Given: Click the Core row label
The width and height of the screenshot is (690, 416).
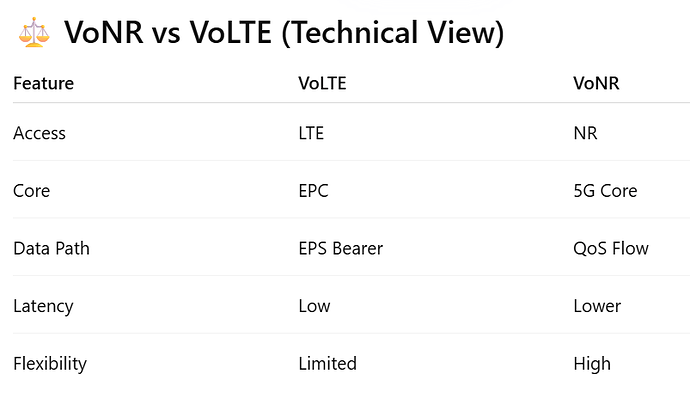Looking at the screenshot, I should [x=31, y=190].
